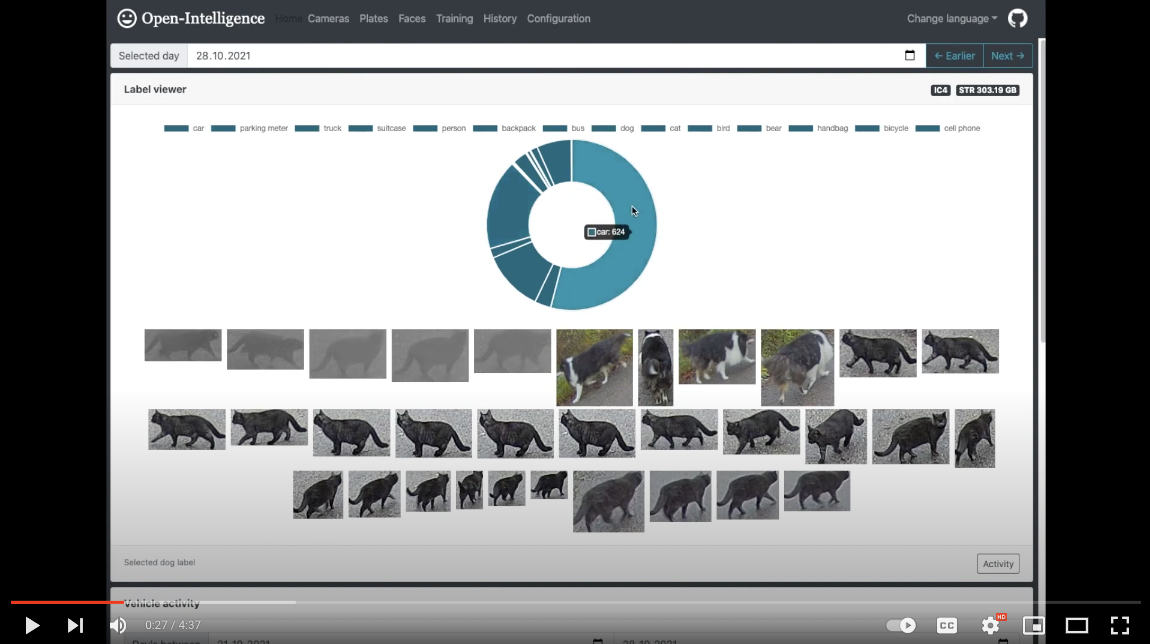The image size is (1150, 644).
Task: Open narrow upright black-and-white animal thumbnail
Action: pos(656,367)
